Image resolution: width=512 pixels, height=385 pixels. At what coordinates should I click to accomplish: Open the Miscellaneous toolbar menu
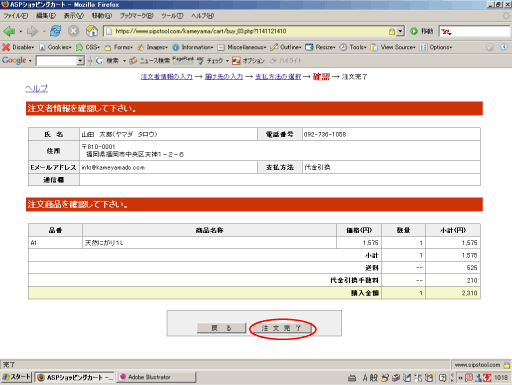coord(242,47)
